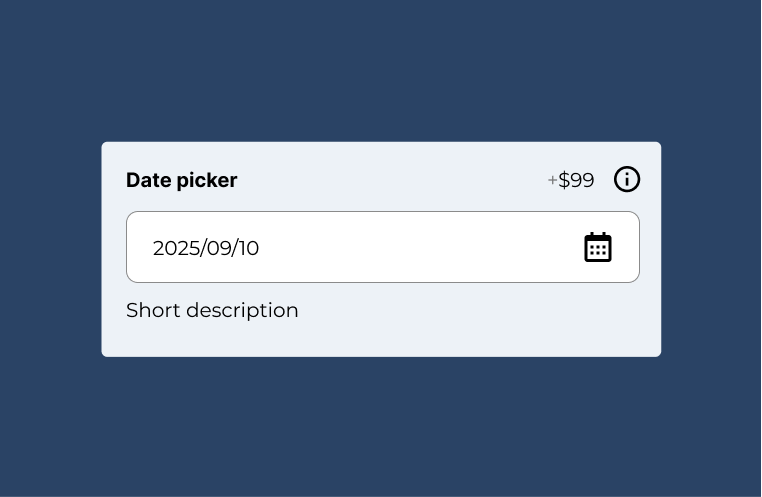Screen dimensions: 762x497
Task: Click the day 10 in the date
Action: (x=248, y=248)
